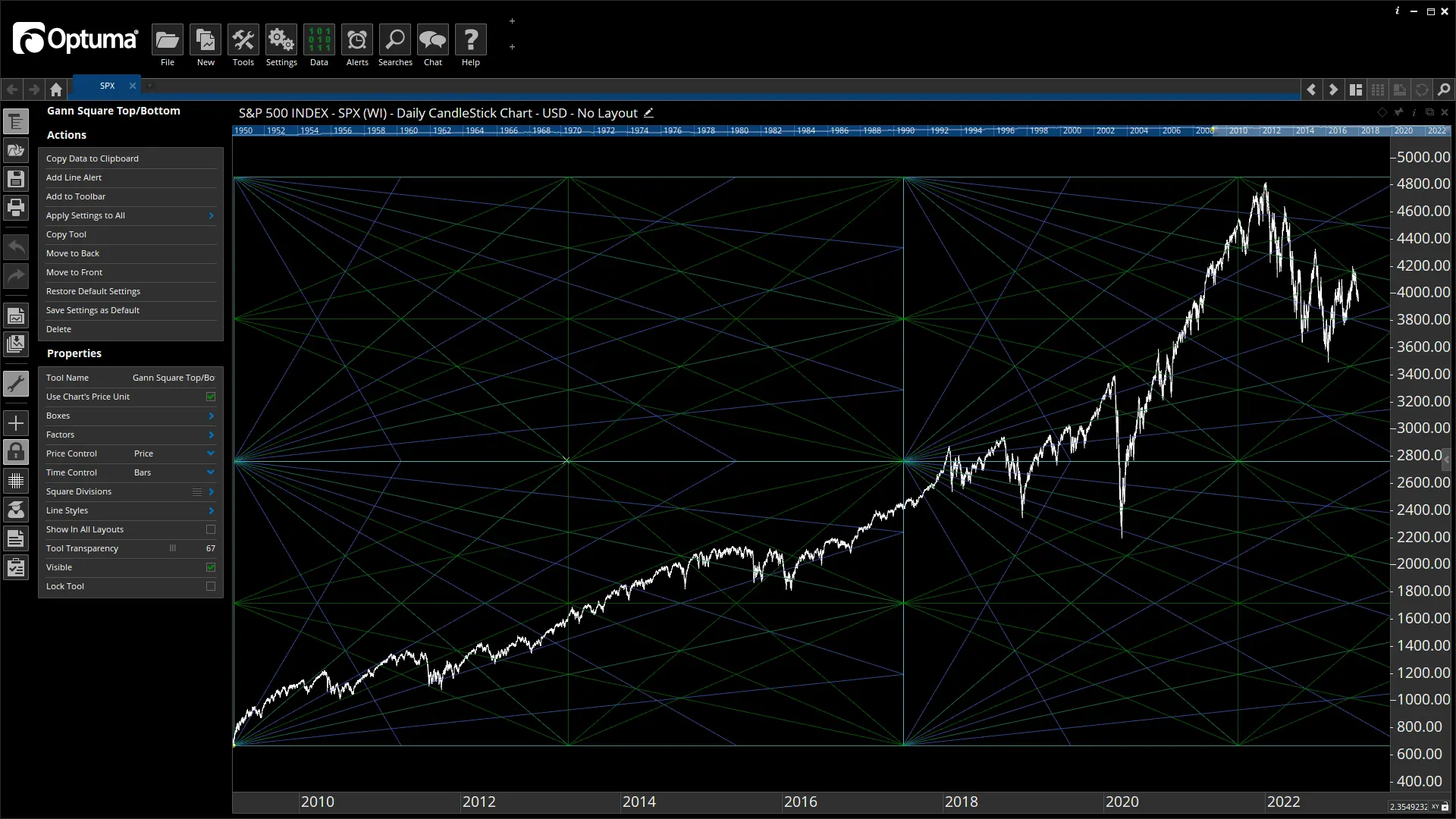Click the New document icon

click(x=206, y=40)
